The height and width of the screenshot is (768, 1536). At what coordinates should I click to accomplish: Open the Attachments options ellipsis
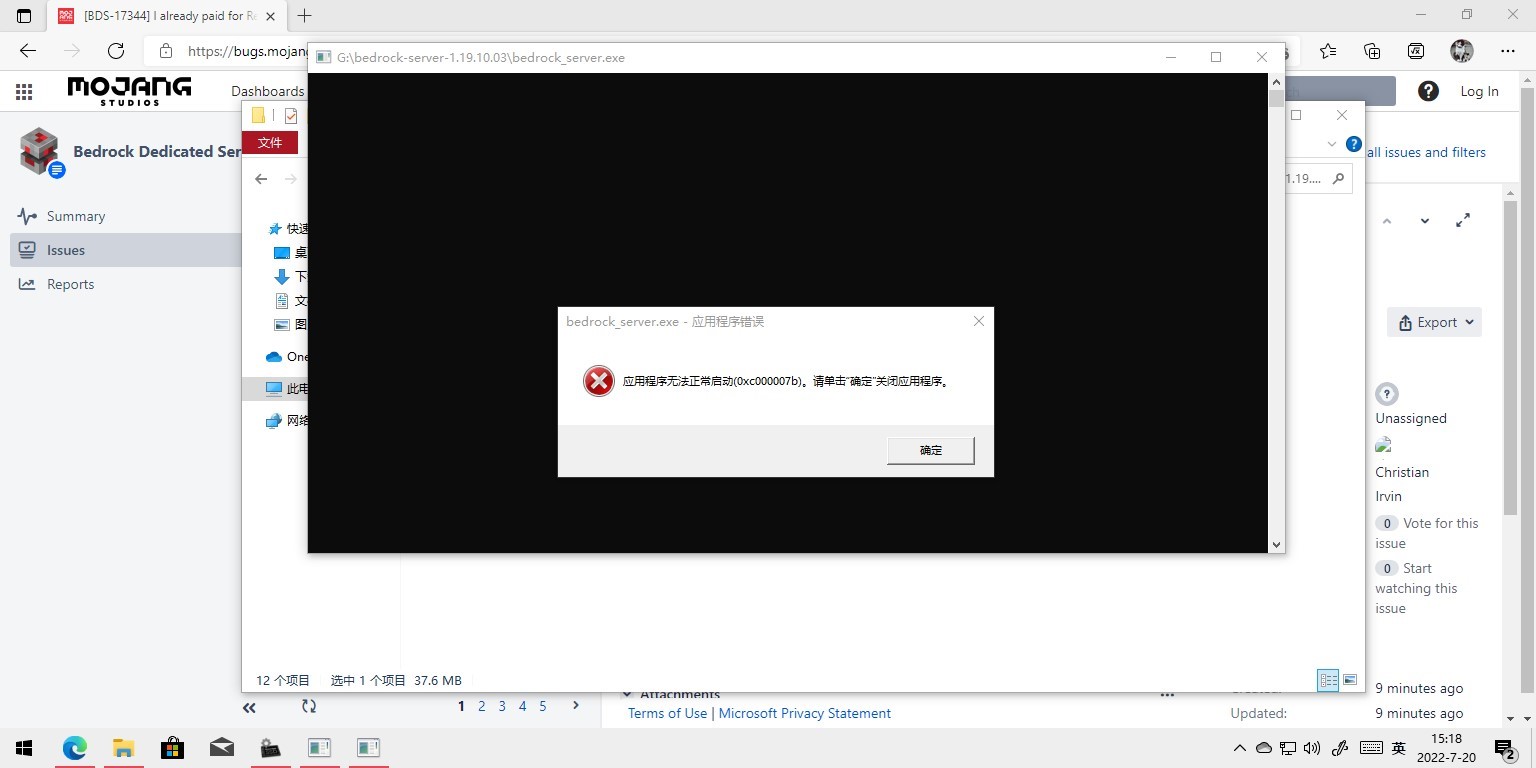tap(1166, 694)
